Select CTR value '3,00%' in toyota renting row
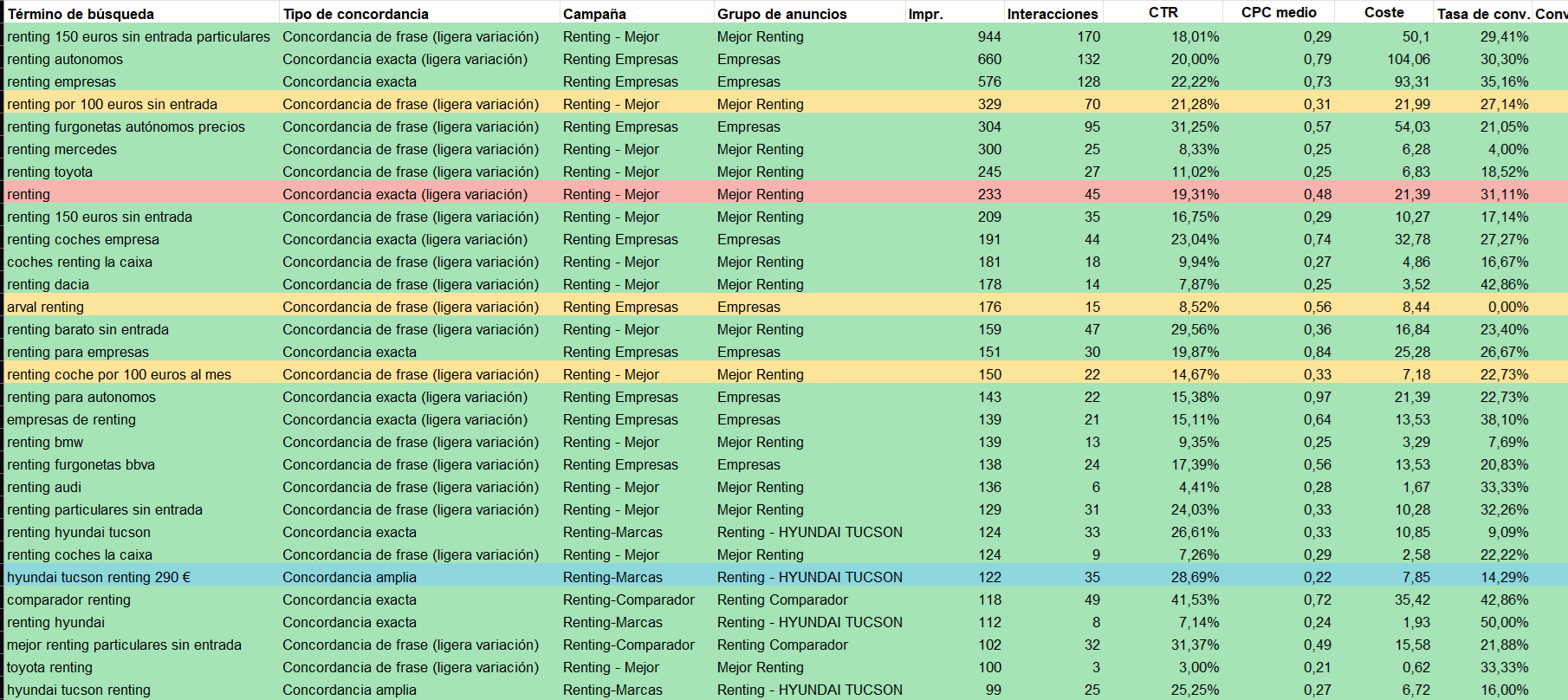This screenshot has height=700, width=1568. [x=1199, y=667]
